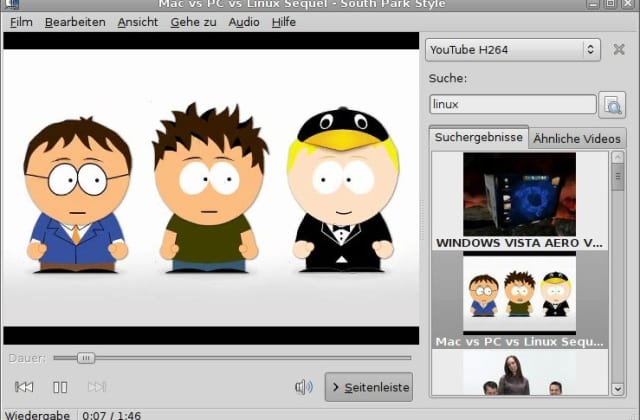The width and height of the screenshot is (640, 420).
Task: Switch to the Suchergebnisse tab
Action: [478, 138]
